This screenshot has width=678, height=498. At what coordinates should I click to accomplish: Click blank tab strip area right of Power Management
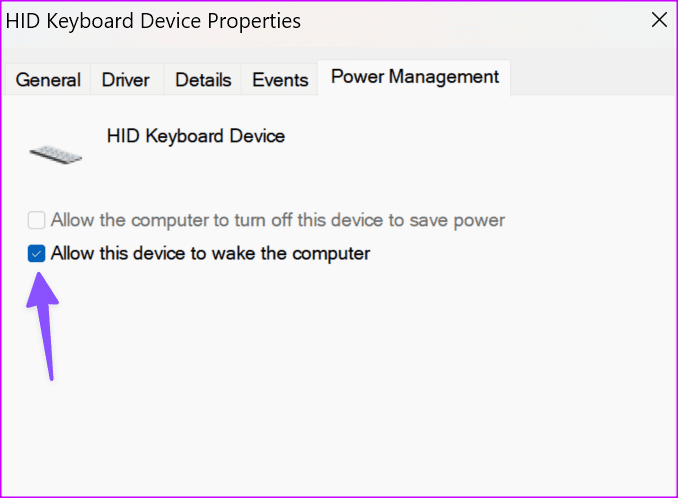(x=590, y=78)
